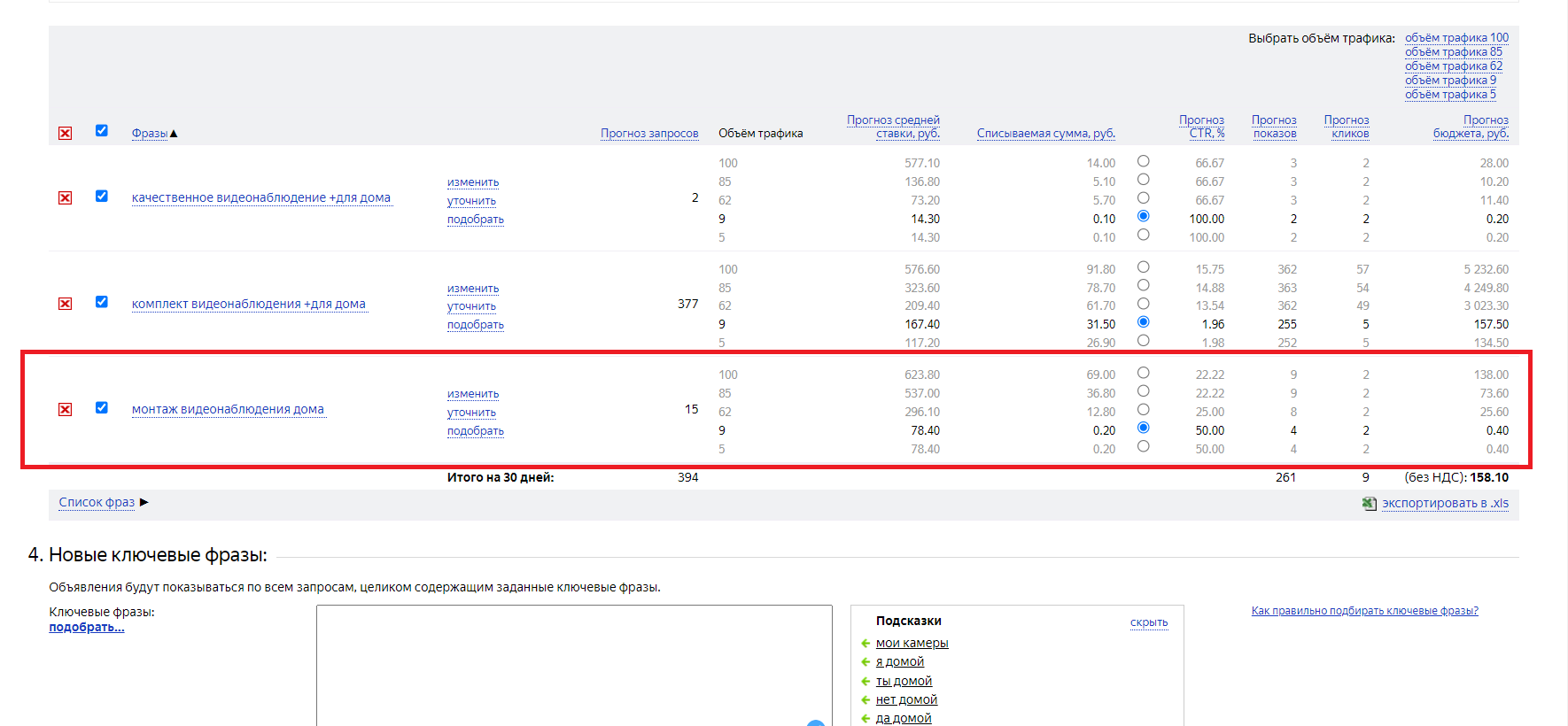Sort table by 'Фразы' column
1568x726 pixels.
(x=150, y=134)
